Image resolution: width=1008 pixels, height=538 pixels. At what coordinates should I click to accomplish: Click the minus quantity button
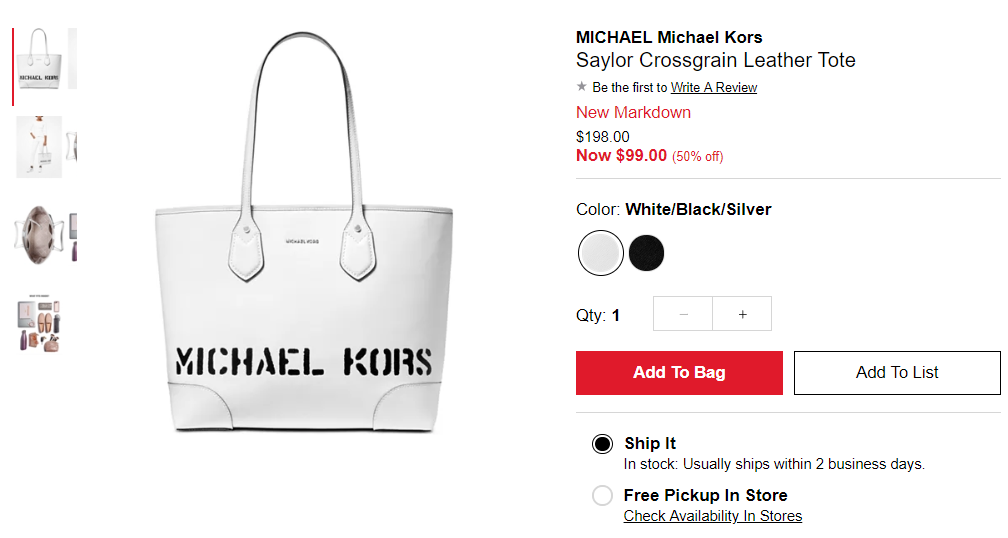pyautogui.click(x=683, y=314)
